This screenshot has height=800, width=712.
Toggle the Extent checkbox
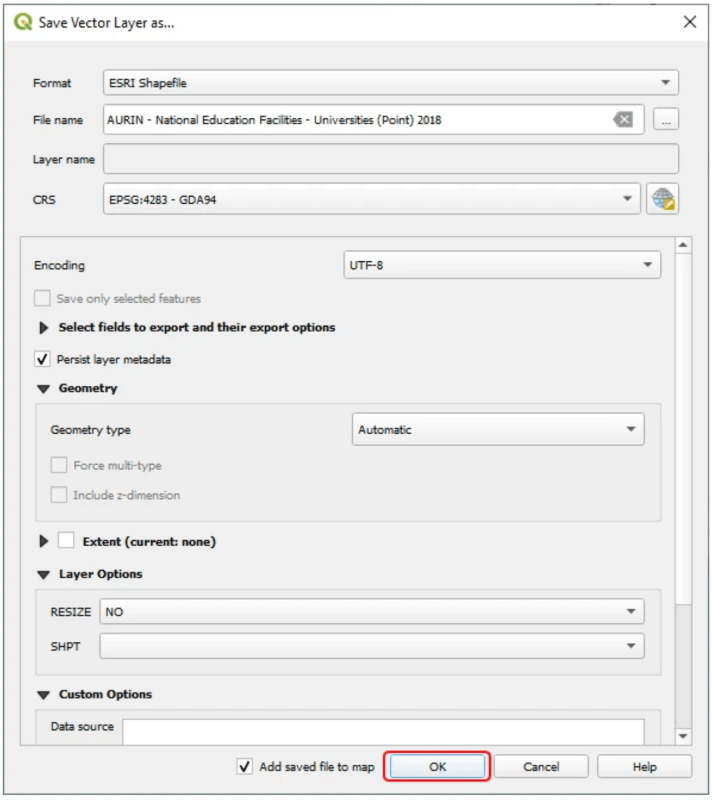pyautogui.click(x=66, y=541)
